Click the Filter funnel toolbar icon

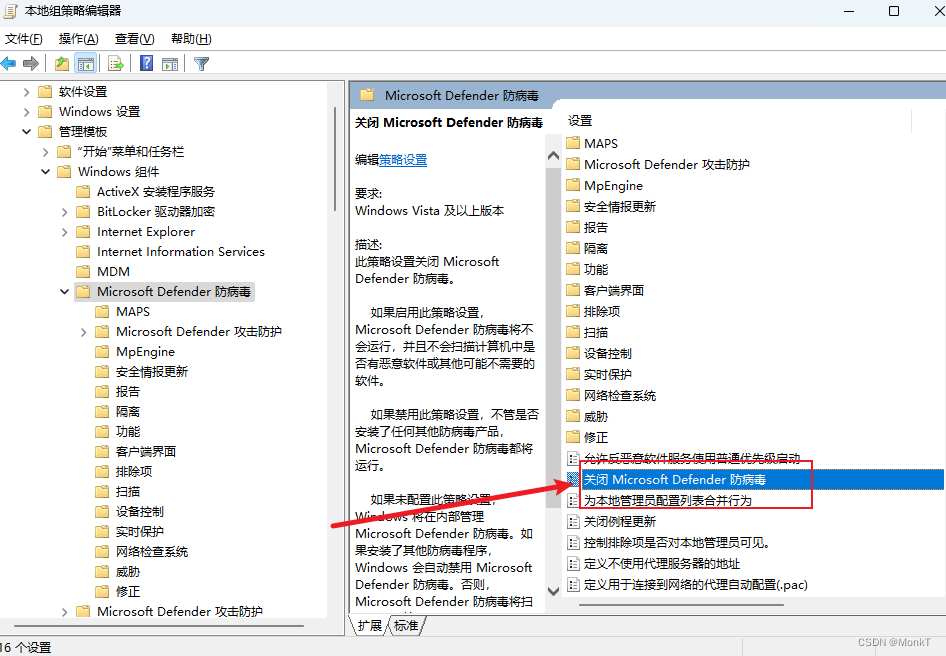pos(202,63)
